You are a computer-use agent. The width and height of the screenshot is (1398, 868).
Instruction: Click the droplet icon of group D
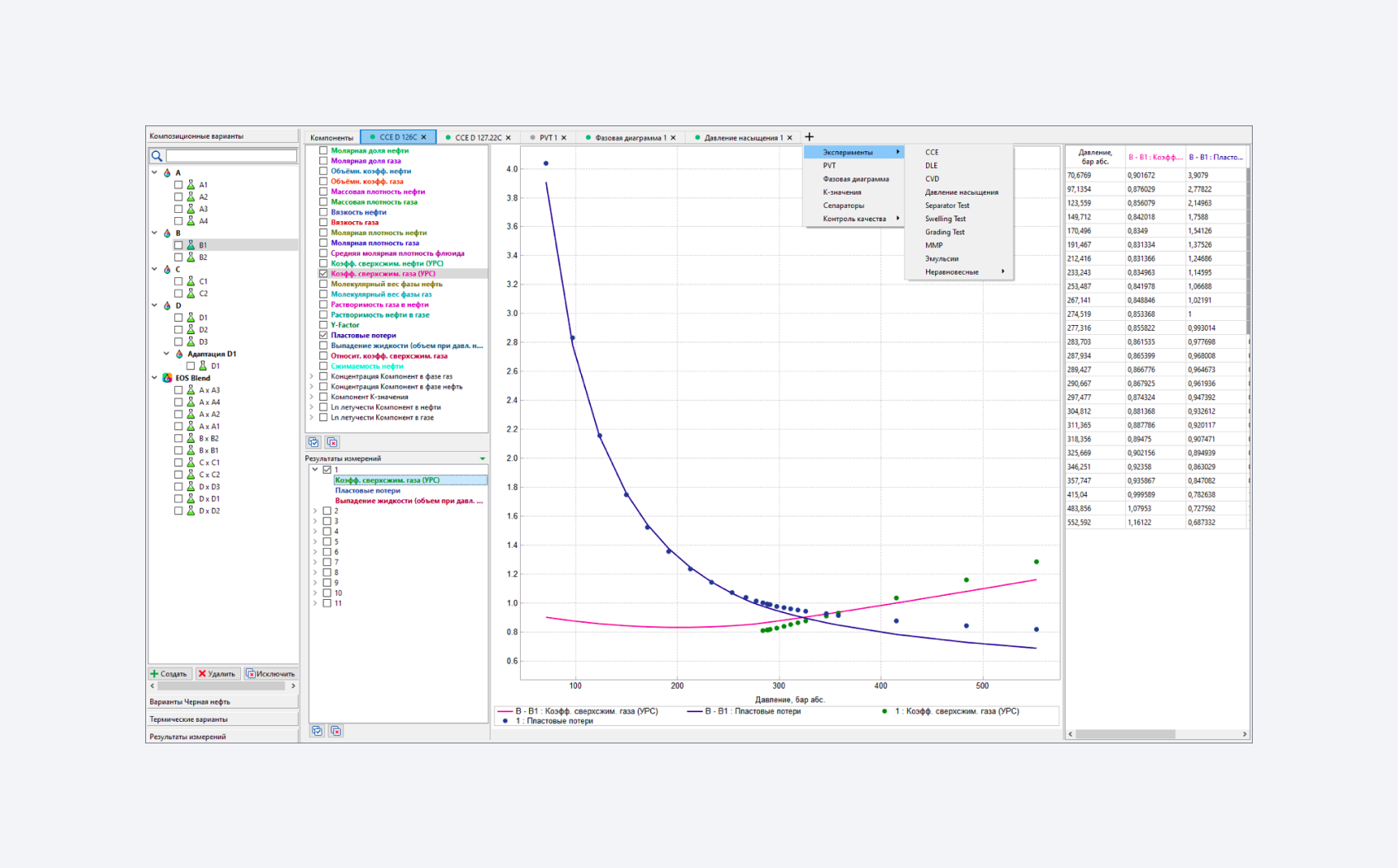point(168,305)
